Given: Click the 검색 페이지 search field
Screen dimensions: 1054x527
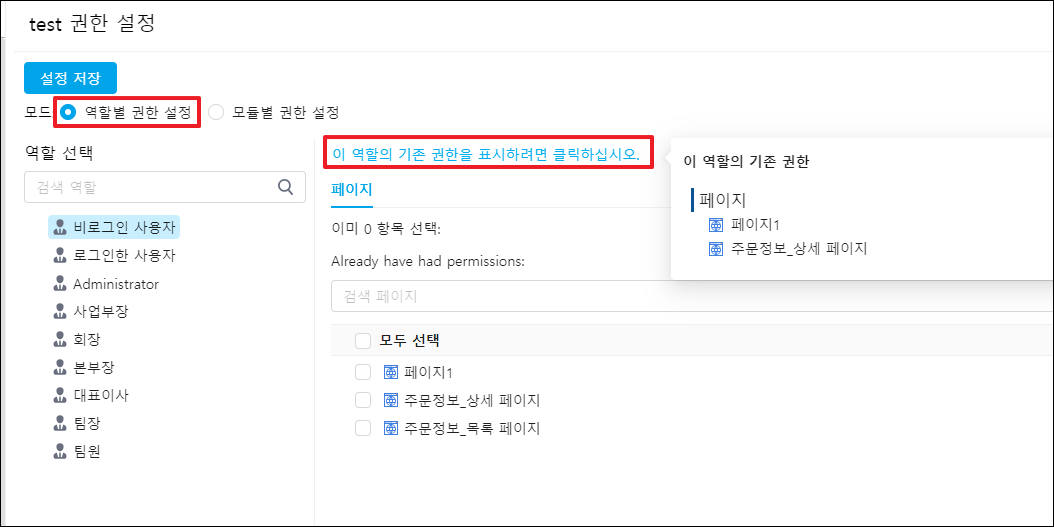Looking at the screenshot, I should [x=600, y=296].
